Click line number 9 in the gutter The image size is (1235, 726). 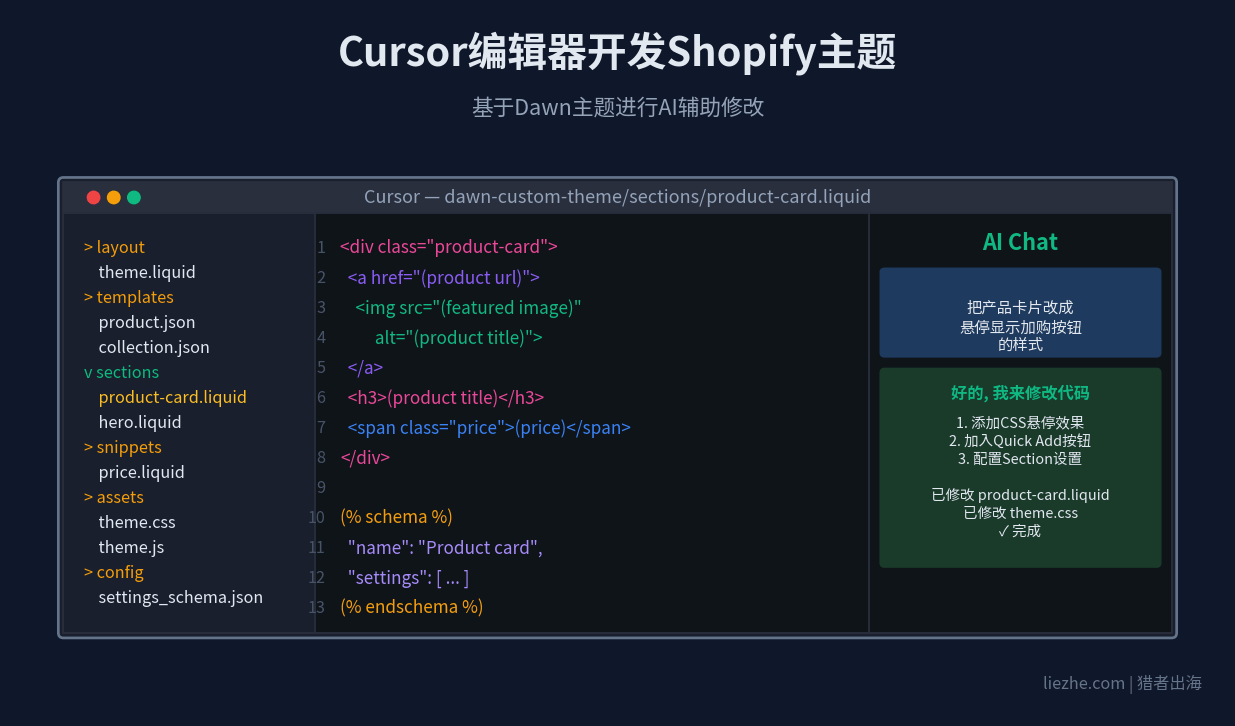[321, 487]
